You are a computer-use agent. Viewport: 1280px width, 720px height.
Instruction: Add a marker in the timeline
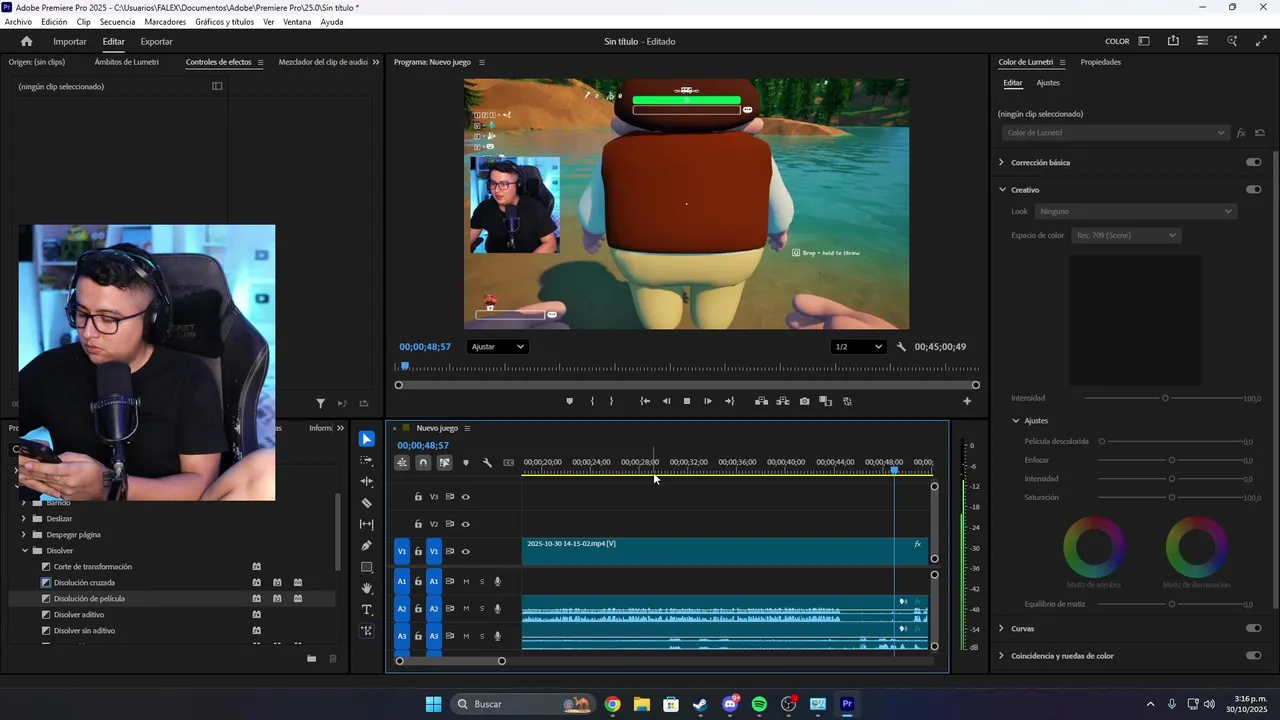click(466, 463)
